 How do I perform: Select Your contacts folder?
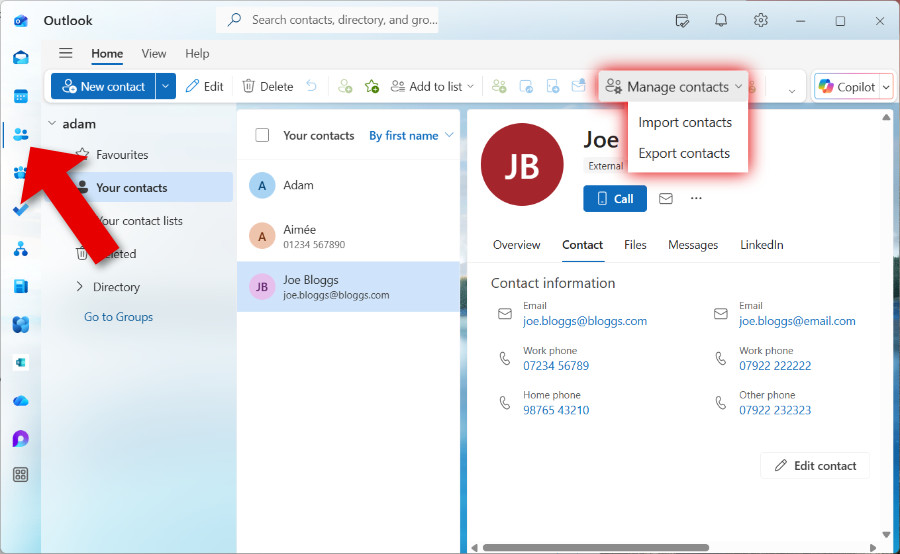[x=139, y=187]
